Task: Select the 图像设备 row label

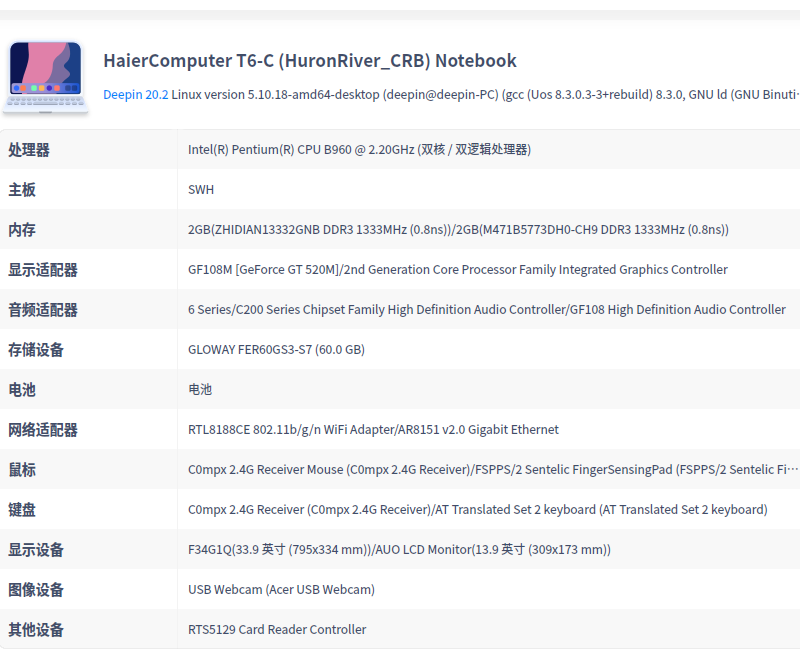Action: (36, 590)
